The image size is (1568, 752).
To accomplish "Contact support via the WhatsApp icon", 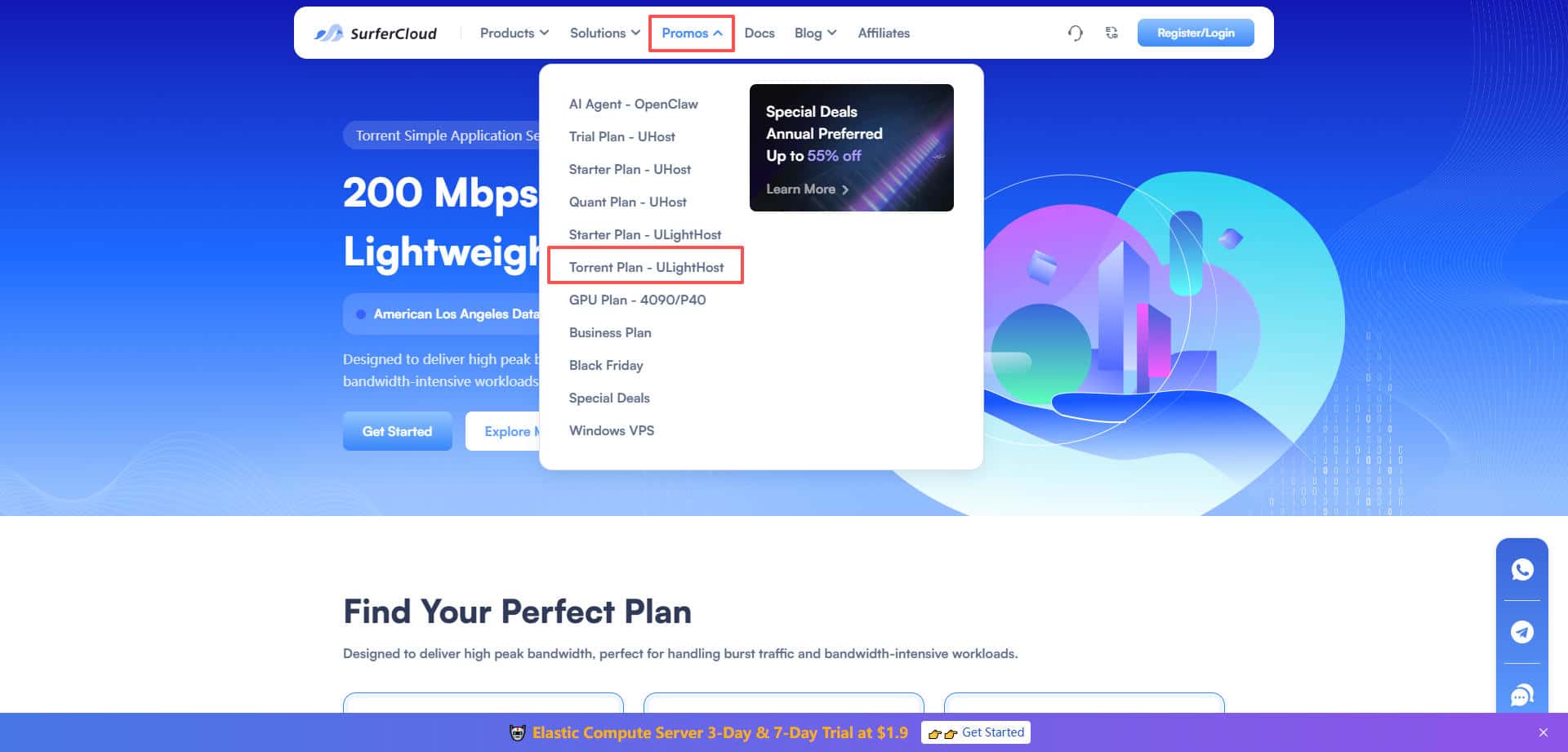I will pos(1521,569).
